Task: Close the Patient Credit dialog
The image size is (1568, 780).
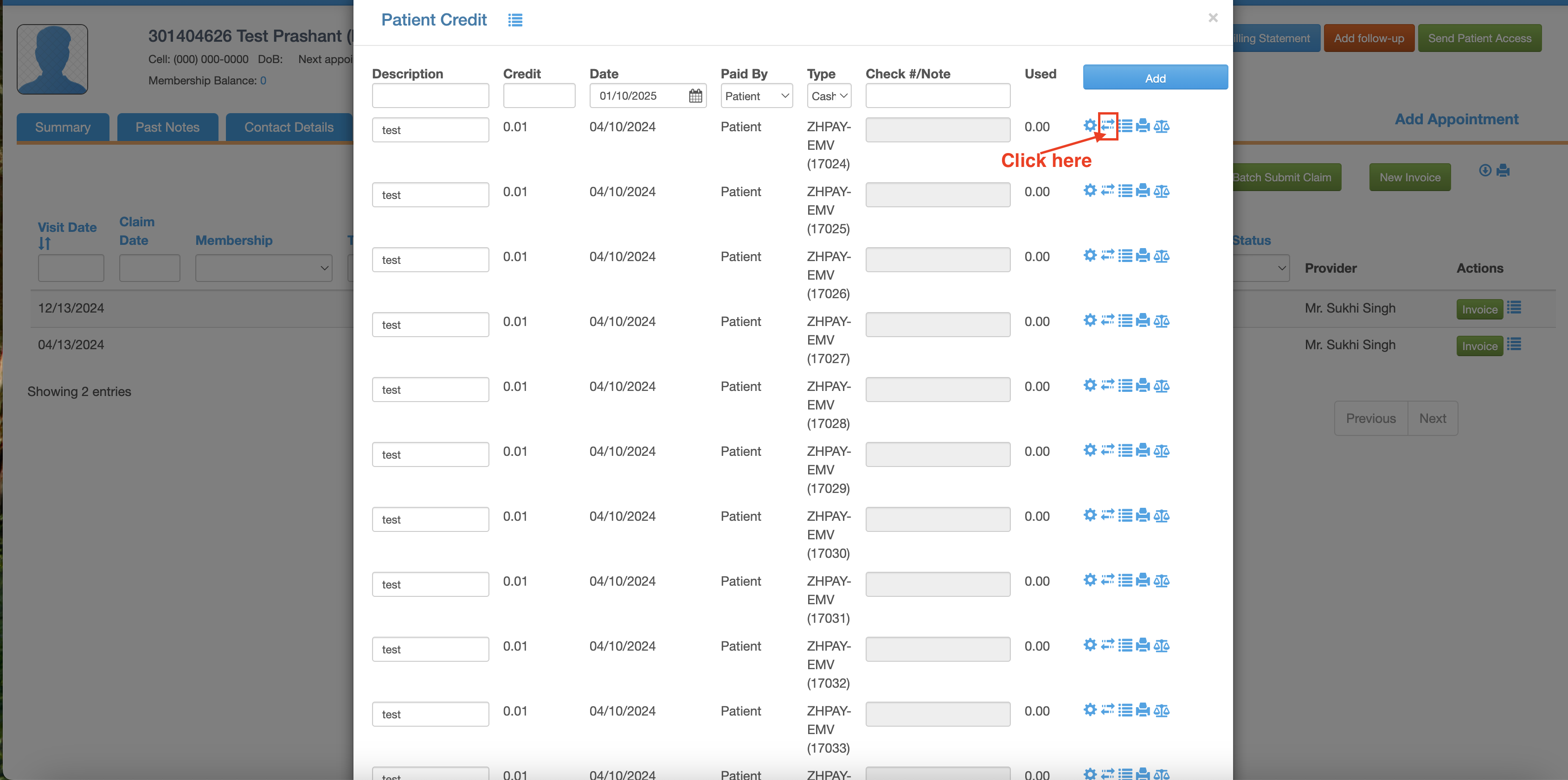Action: point(1213,18)
